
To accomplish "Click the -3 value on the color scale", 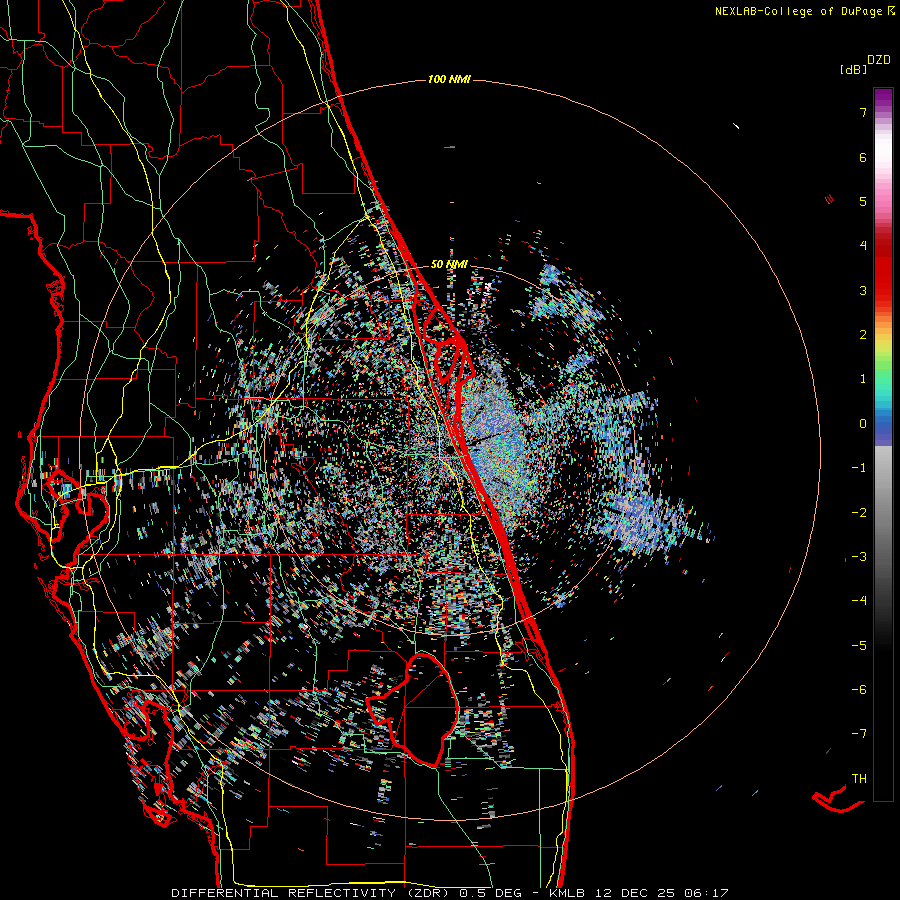I will coord(859,557).
